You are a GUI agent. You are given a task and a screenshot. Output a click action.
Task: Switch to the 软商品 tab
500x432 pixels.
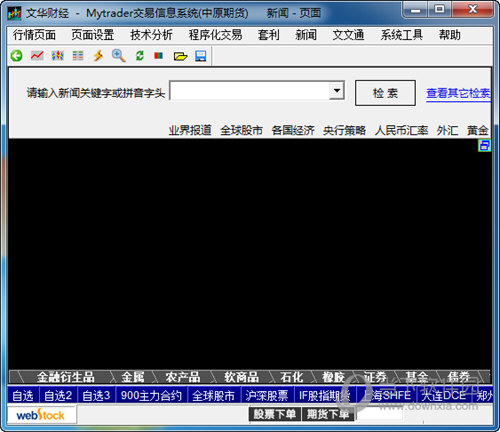pos(241,377)
